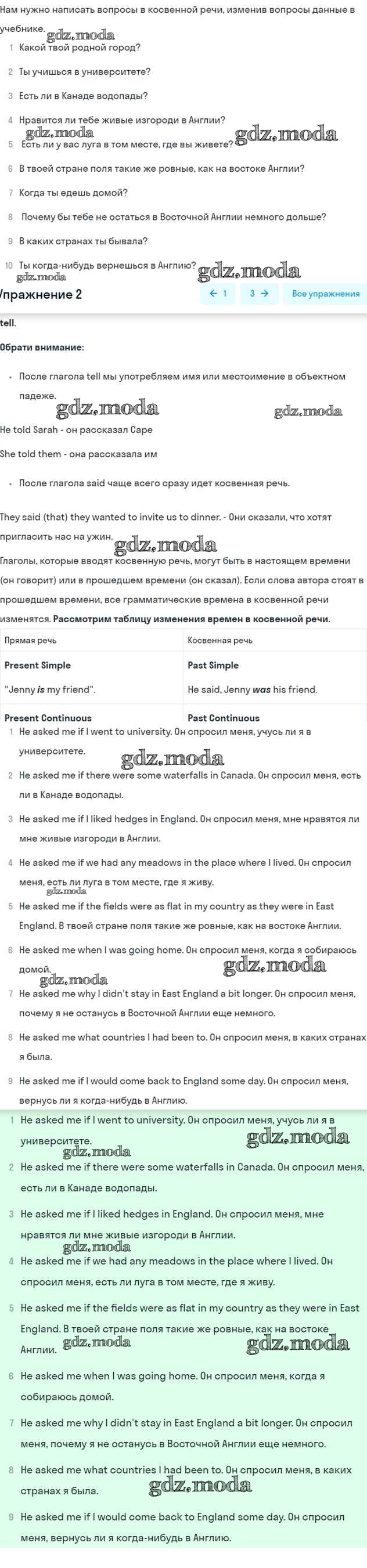367x1568 pixels.
Task: Click question 7 'Когда ты едешь домой?'
Action: [x=73, y=193]
